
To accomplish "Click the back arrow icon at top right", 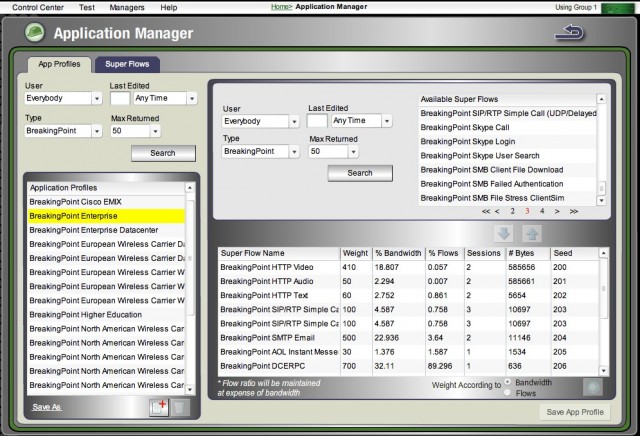I will pos(569,32).
